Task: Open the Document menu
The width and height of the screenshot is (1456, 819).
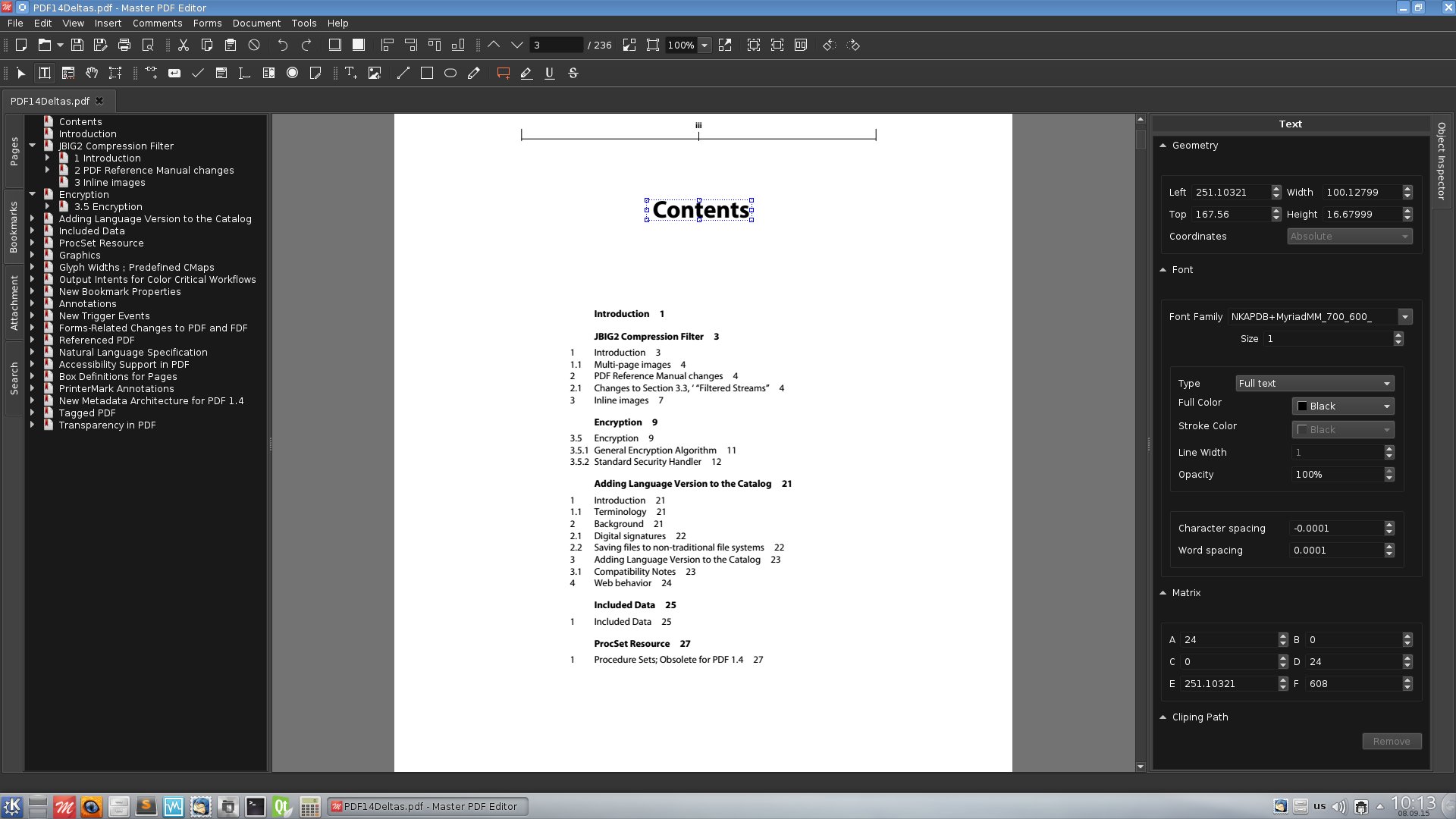Action: click(x=256, y=24)
